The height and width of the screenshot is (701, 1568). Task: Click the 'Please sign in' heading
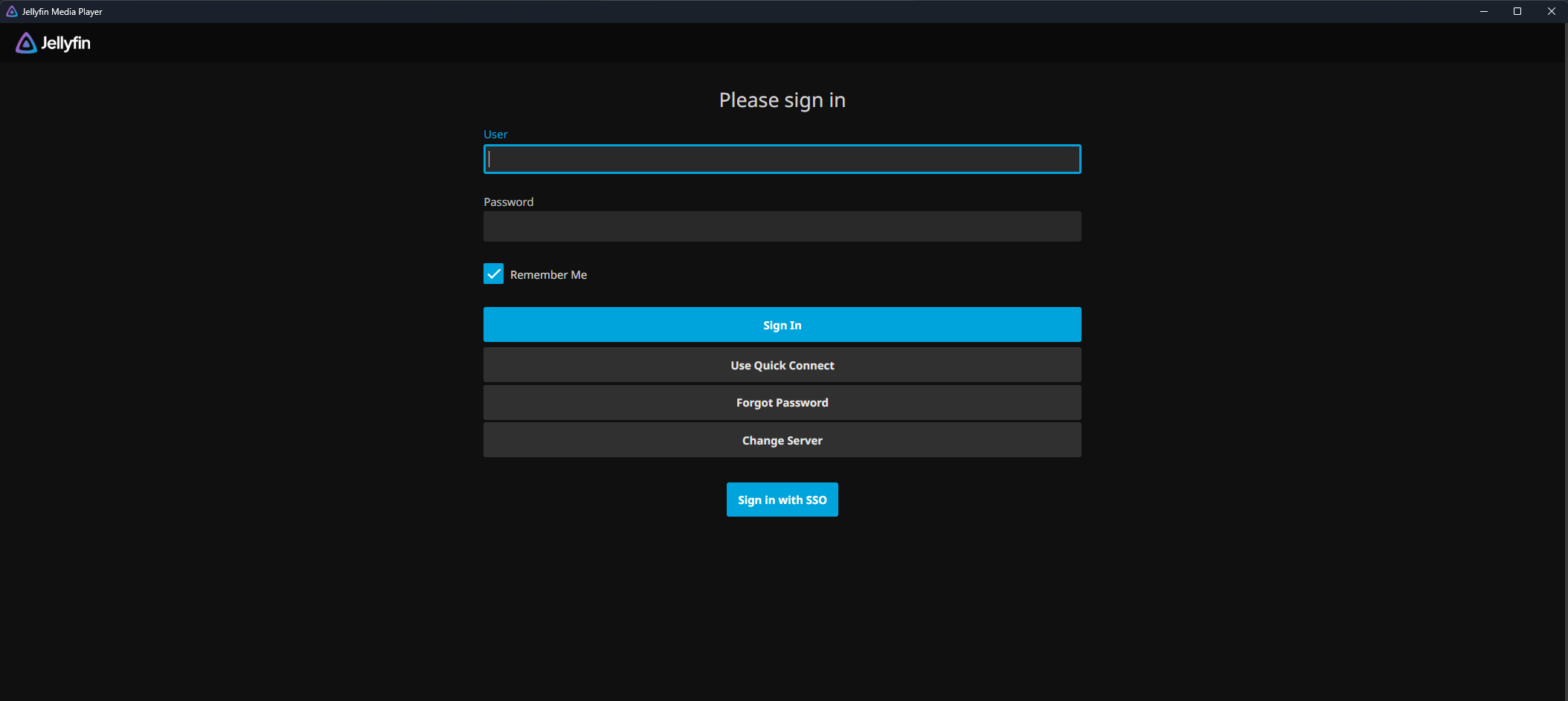(782, 100)
